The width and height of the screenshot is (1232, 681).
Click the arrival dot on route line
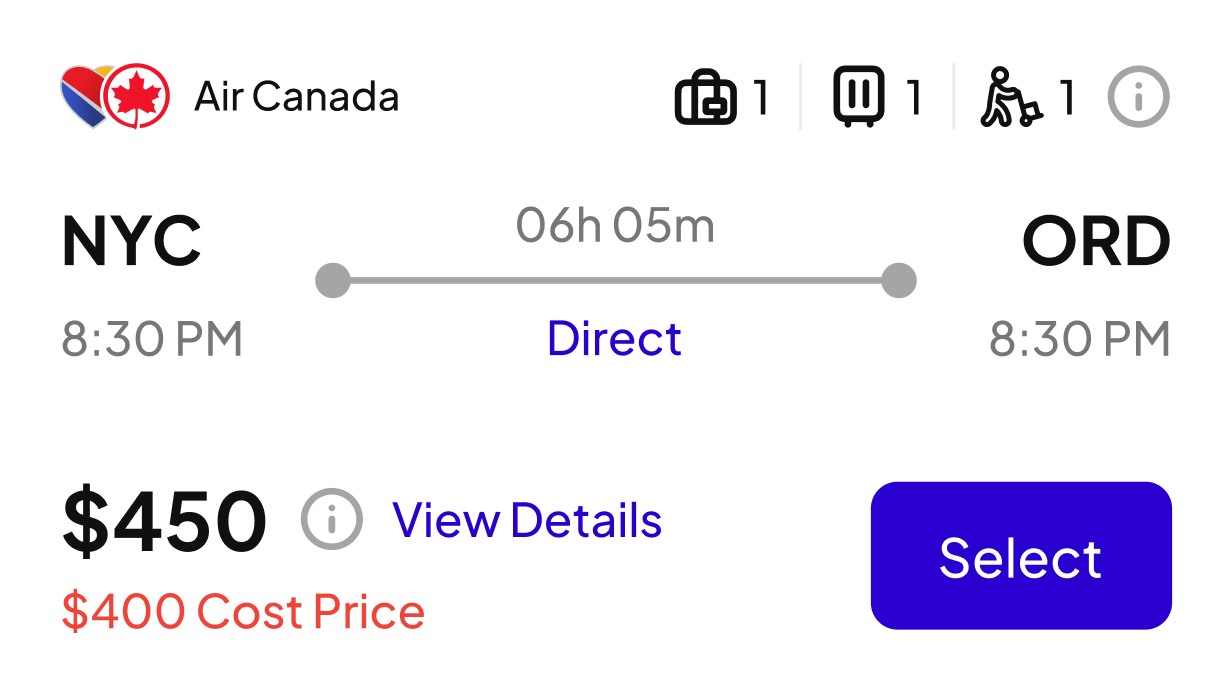coord(899,280)
